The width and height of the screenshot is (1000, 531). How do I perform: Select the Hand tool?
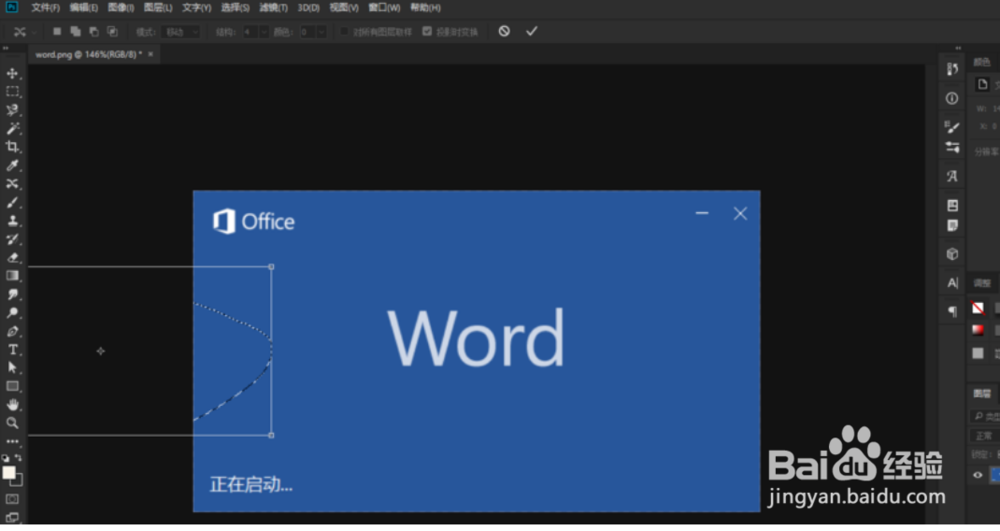(12, 404)
